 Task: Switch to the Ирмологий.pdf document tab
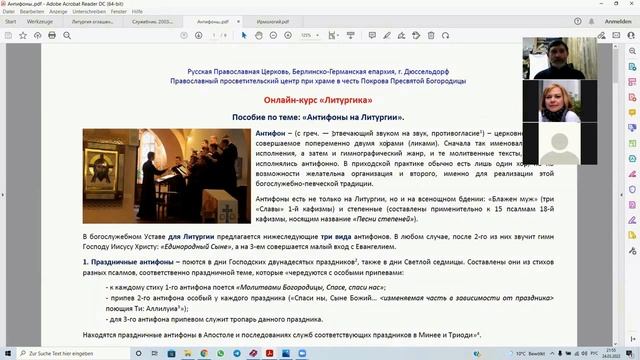tap(273, 21)
